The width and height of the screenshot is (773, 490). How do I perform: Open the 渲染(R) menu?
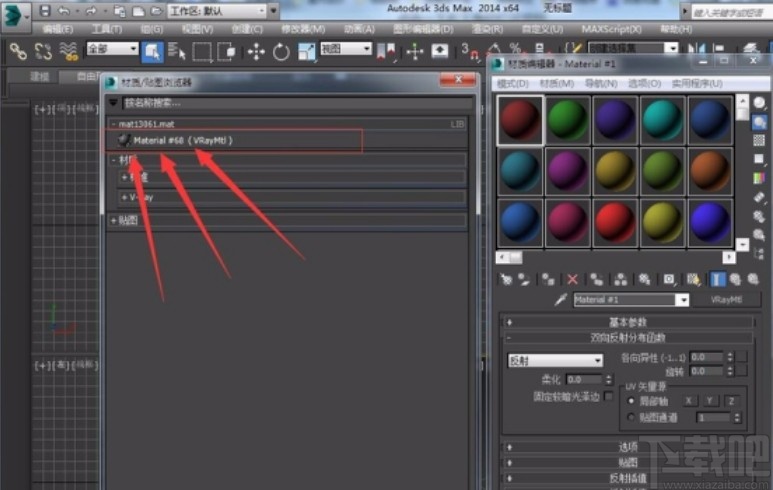point(488,29)
